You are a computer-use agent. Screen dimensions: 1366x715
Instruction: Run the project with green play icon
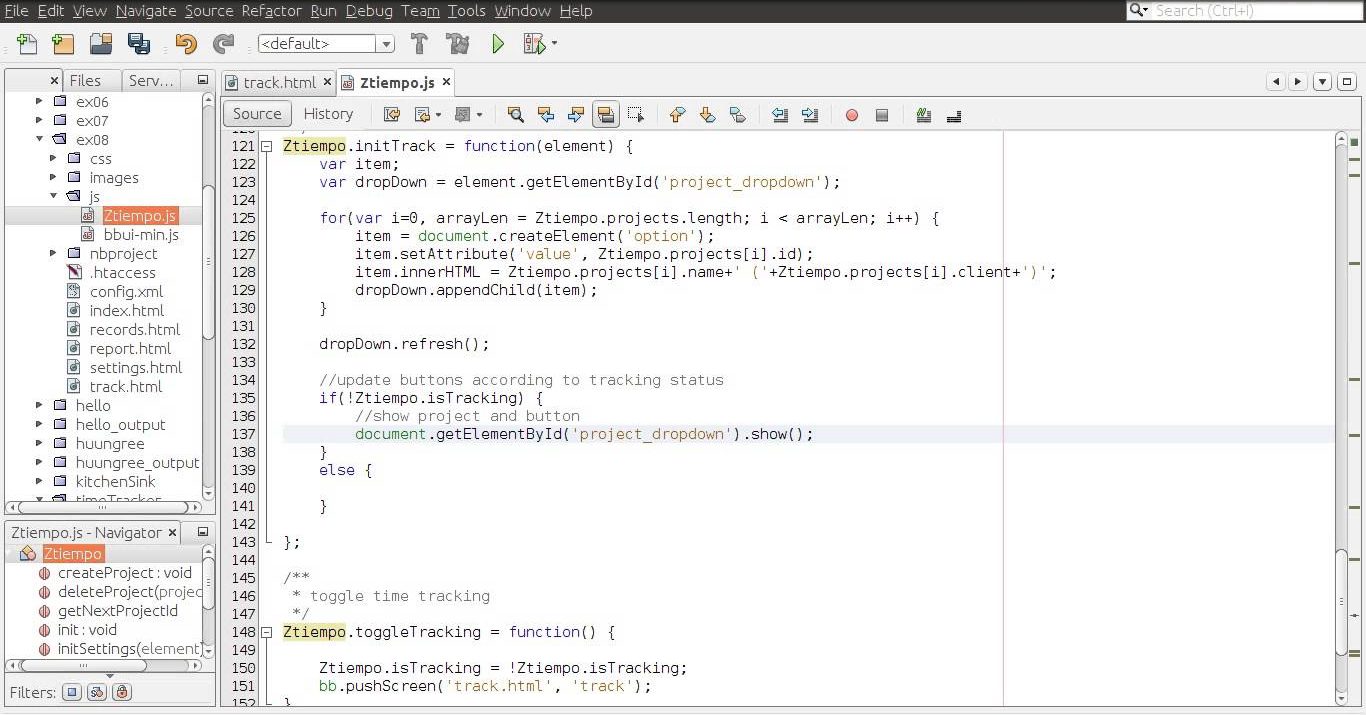pos(498,44)
